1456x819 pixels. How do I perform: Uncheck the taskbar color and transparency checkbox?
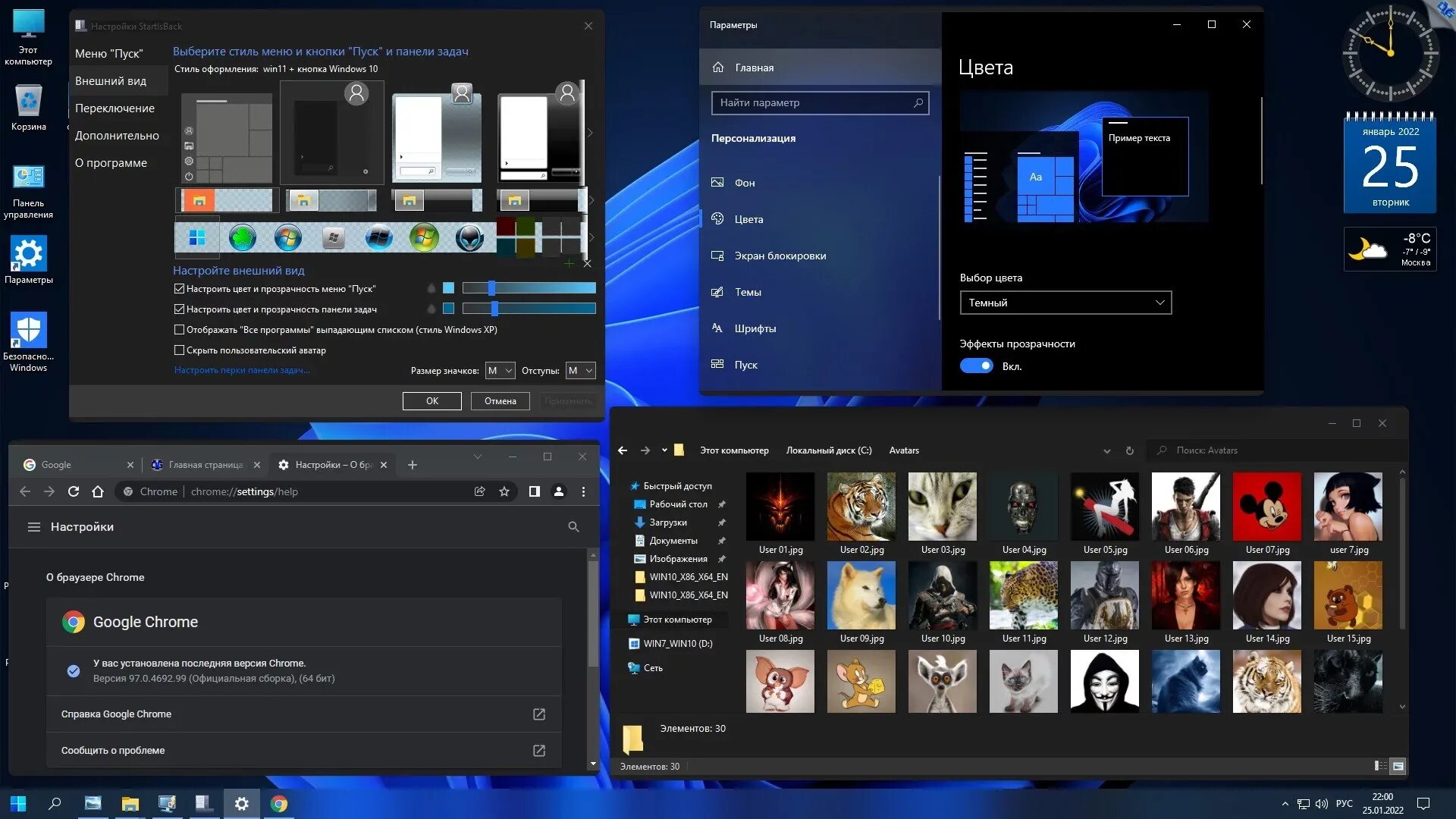pyautogui.click(x=180, y=309)
